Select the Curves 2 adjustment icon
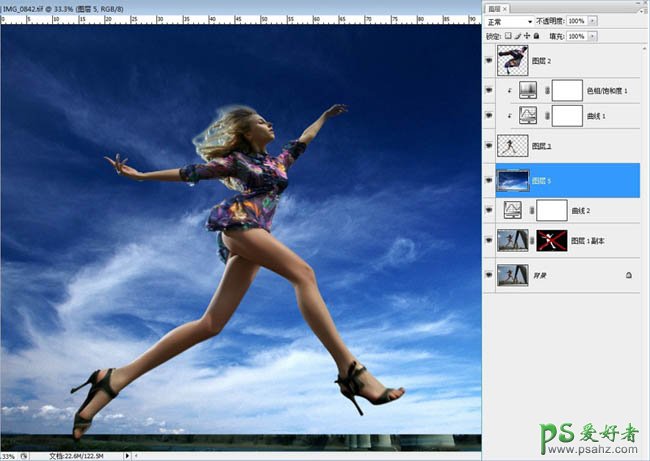Screen dimensions: 650x461 (513, 210)
